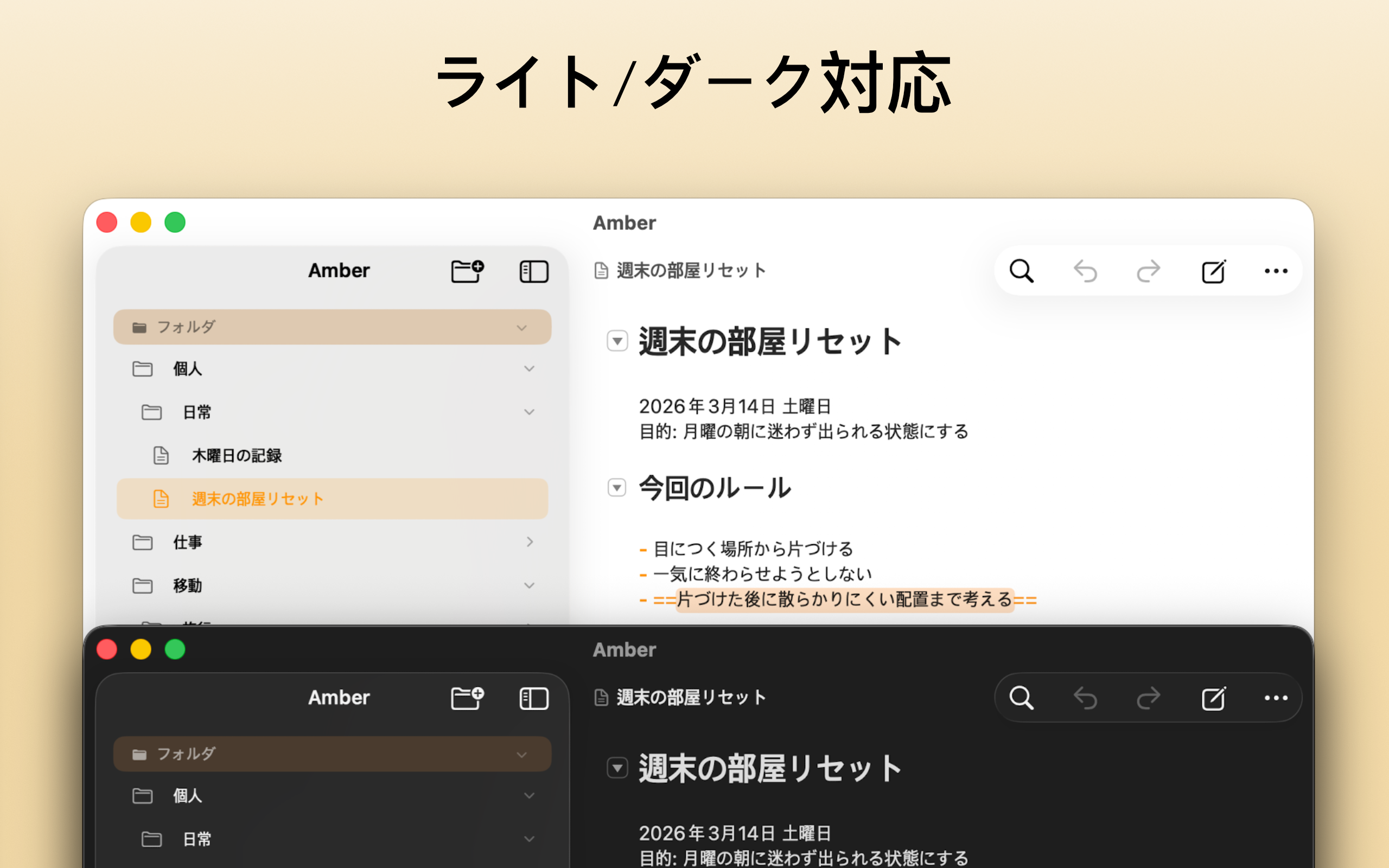Open the 木曜日の記録 note
This screenshot has width=1389, height=868.
[x=237, y=456]
